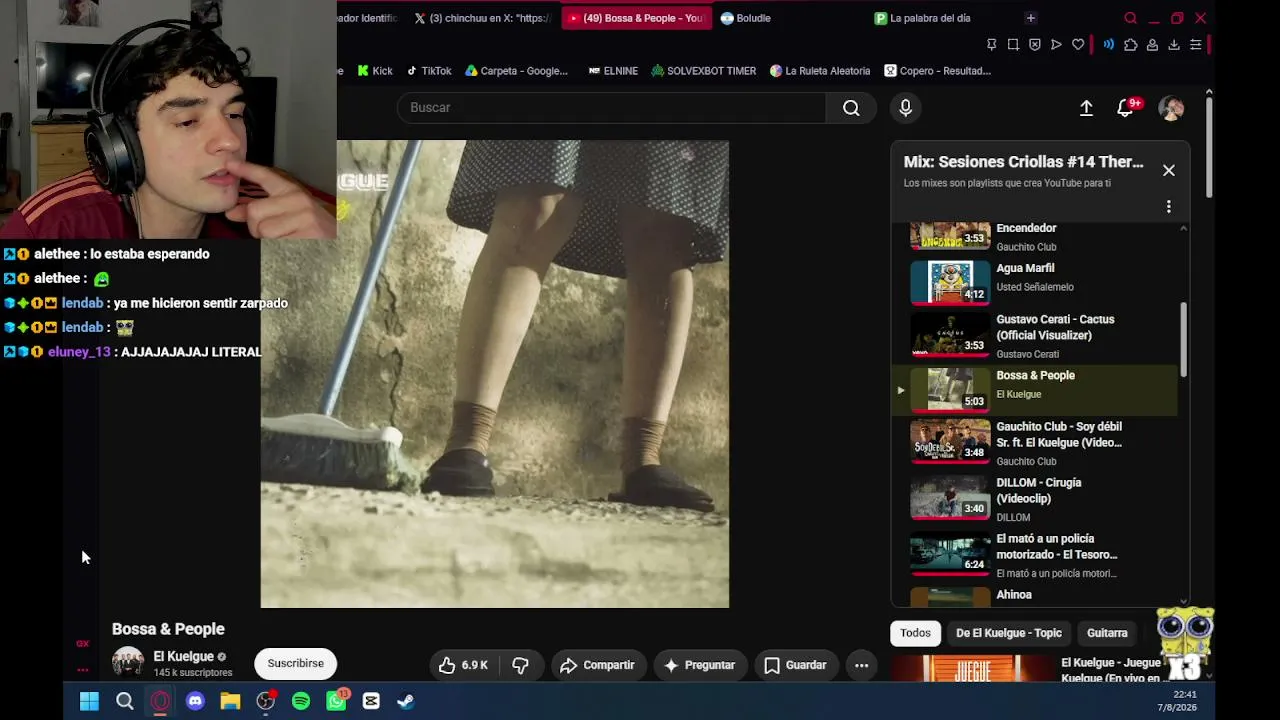The image size is (1280, 720).
Task: Open Discord from the taskbar
Action: (x=195, y=701)
